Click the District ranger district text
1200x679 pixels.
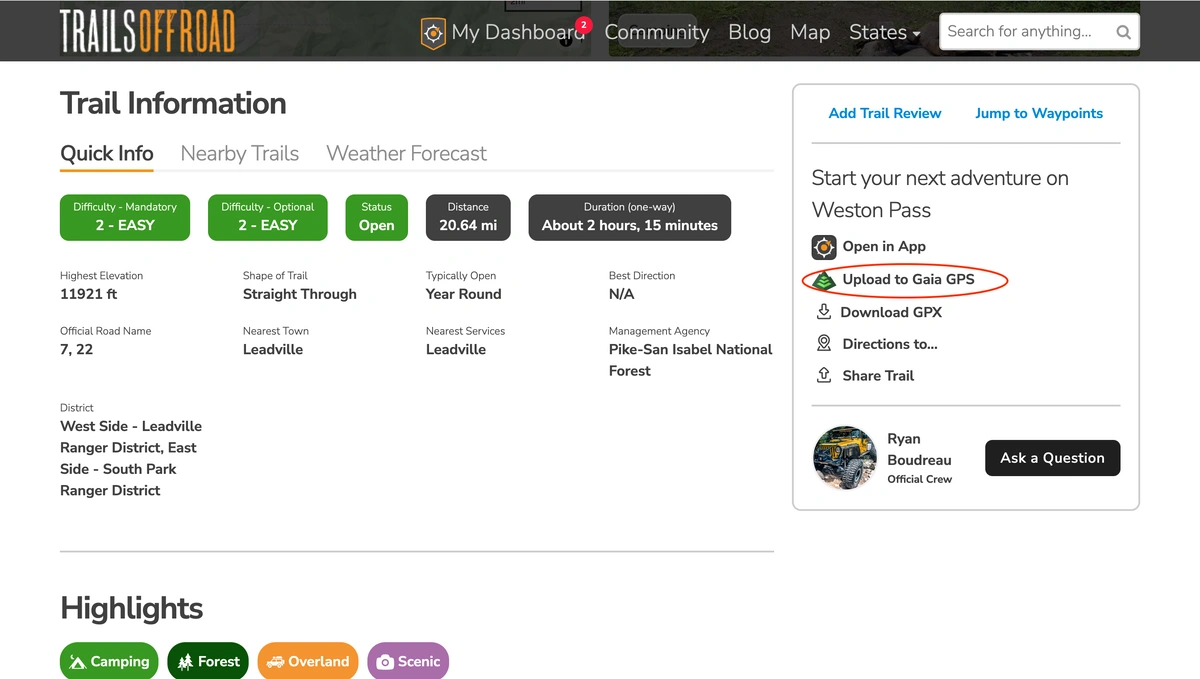[x=131, y=458]
